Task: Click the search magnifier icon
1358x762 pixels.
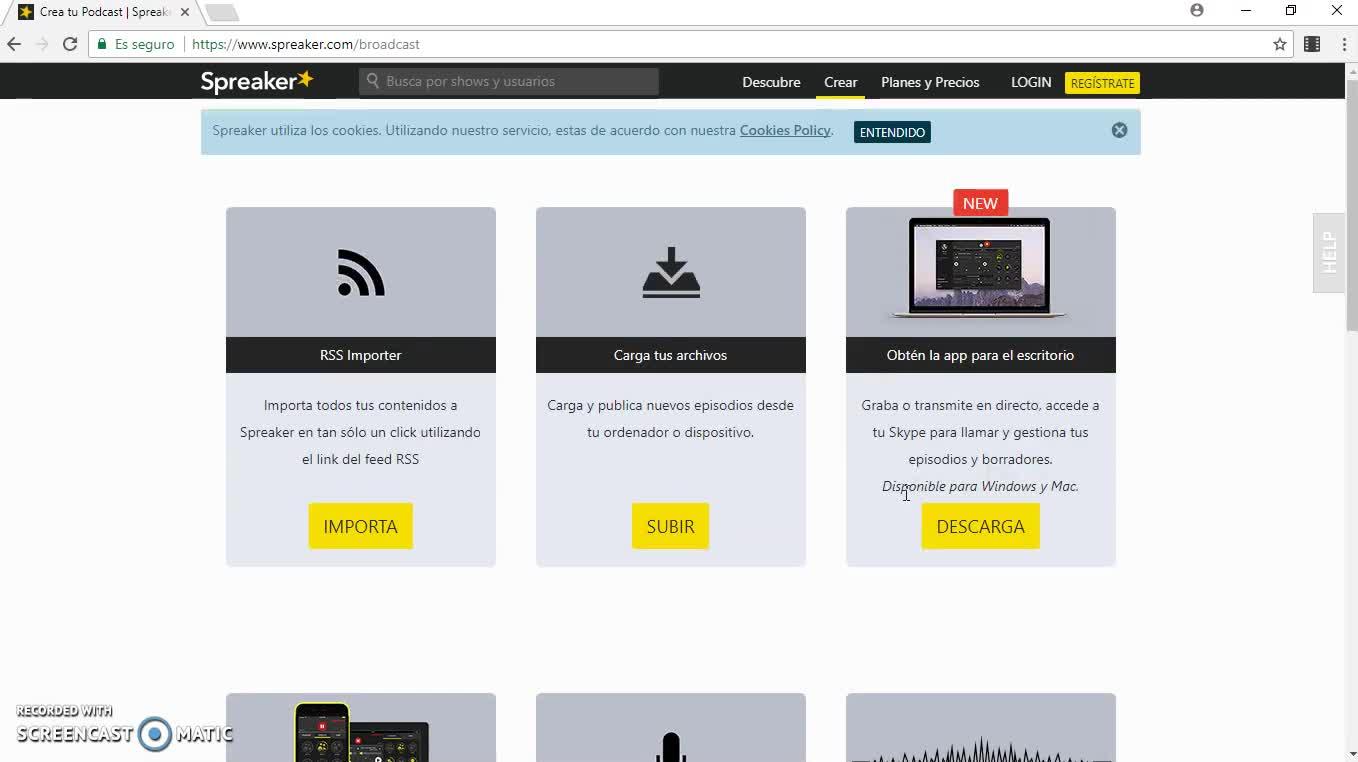Action: click(373, 81)
